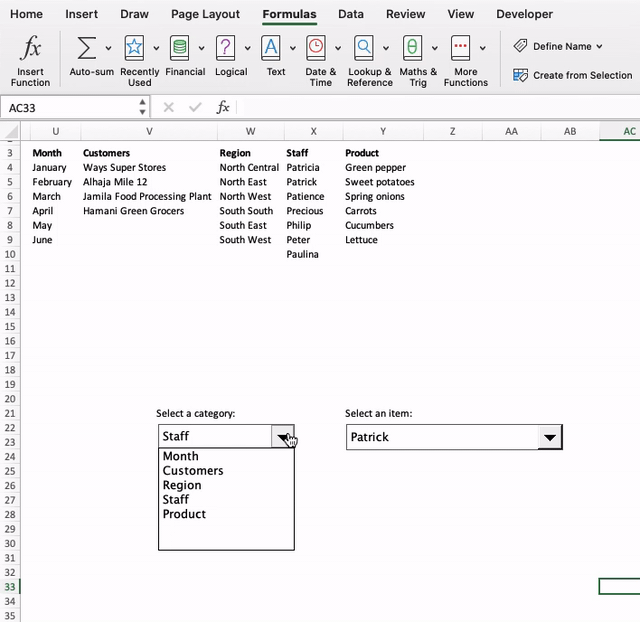Expand the Date & Time dropdown arrow
The width and height of the screenshot is (640, 622).
[x=338, y=48]
